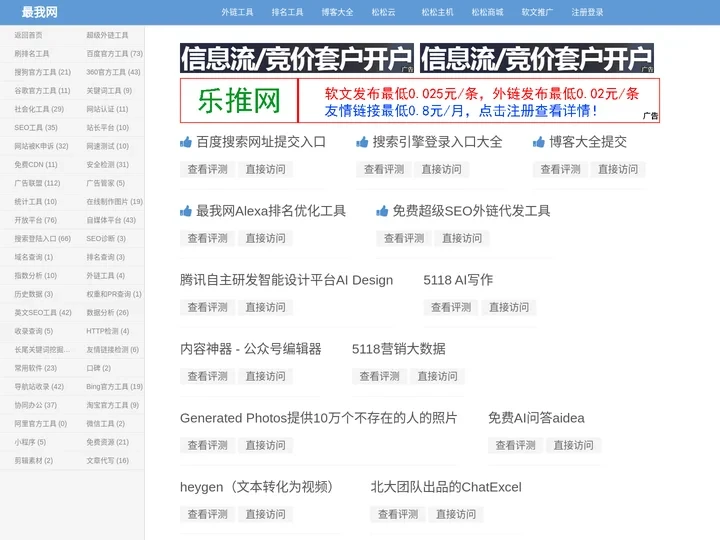Select 返回首页 in the sidebar
The height and width of the screenshot is (540, 720).
pyautogui.click(x=28, y=35)
